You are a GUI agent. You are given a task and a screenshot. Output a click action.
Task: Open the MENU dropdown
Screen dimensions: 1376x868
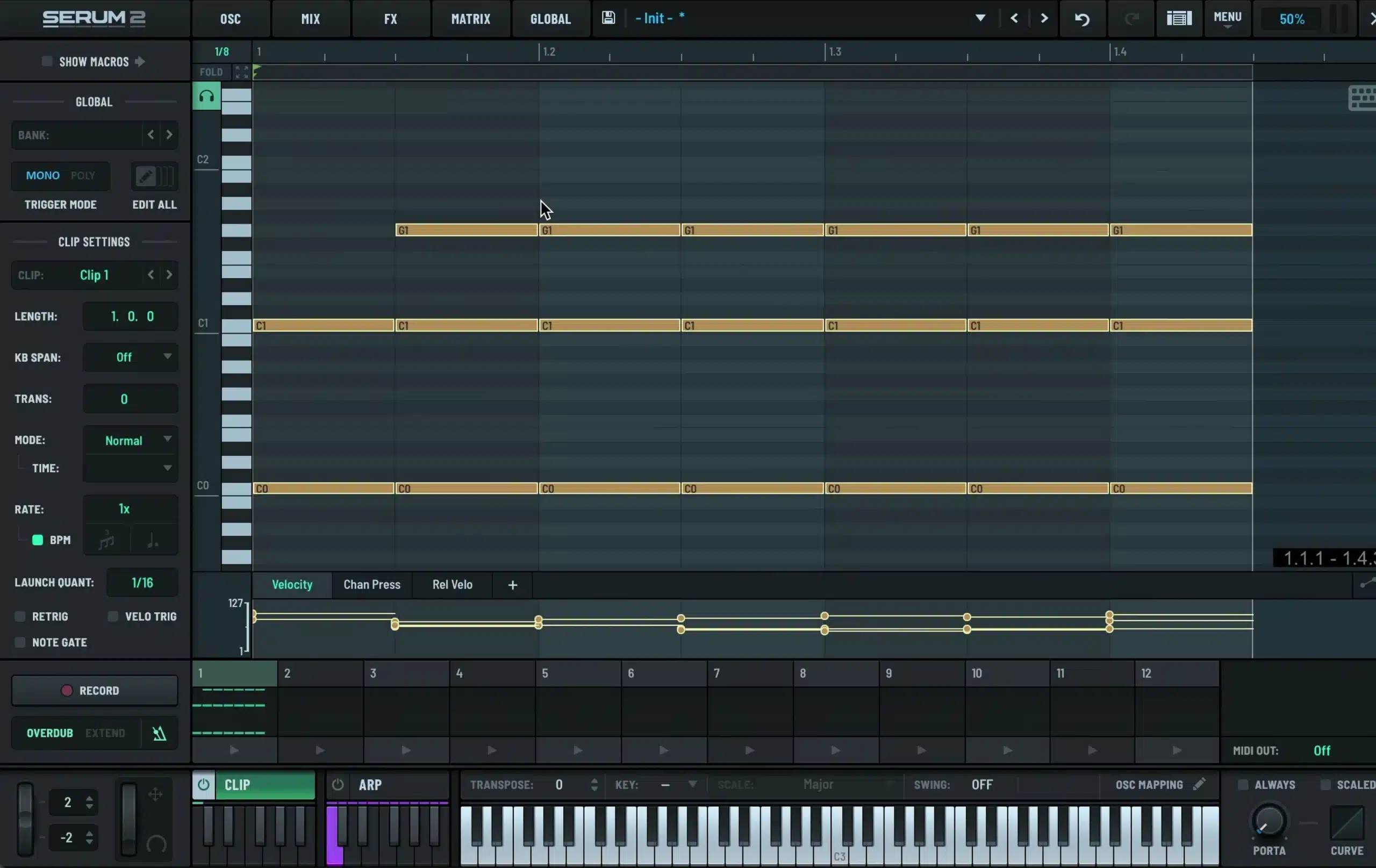pos(1228,19)
